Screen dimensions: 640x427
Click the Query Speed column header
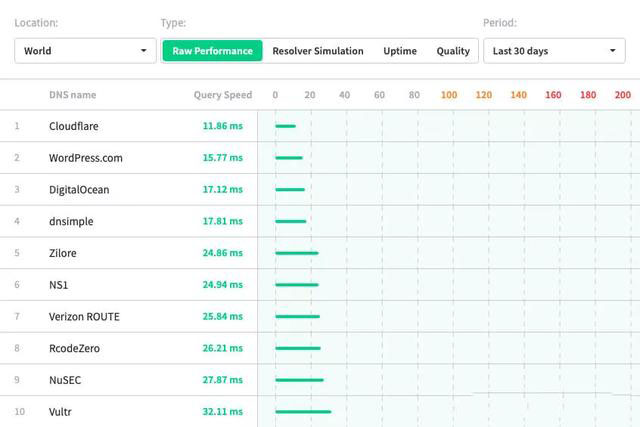223,95
